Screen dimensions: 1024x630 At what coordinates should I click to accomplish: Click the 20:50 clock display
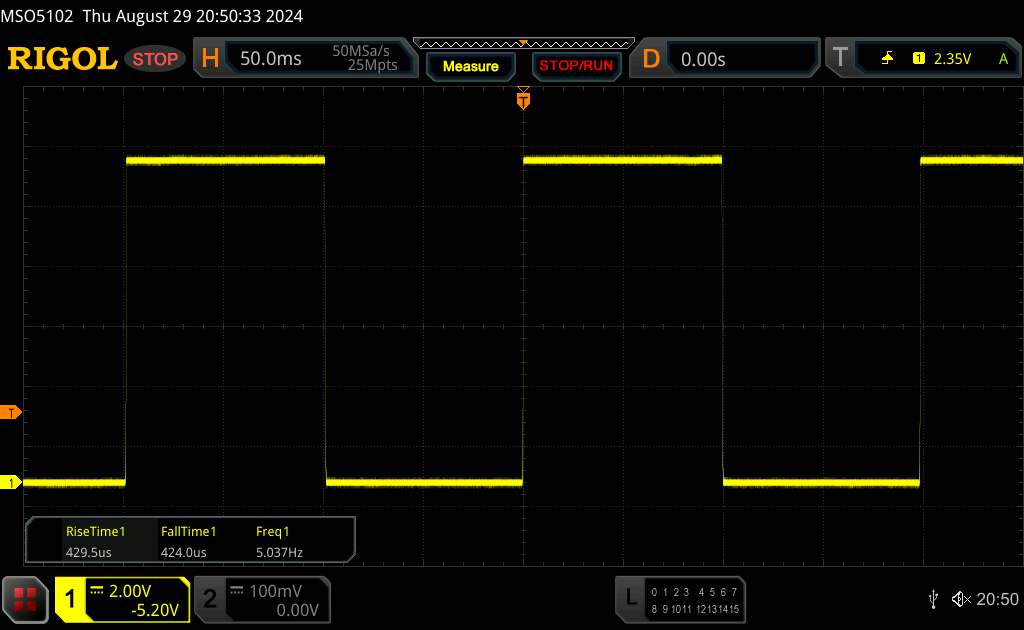pyautogui.click(x=997, y=599)
